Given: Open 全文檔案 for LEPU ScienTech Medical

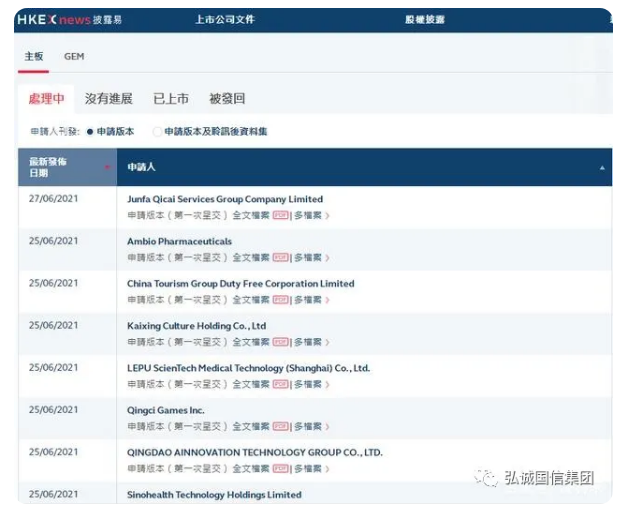Looking at the screenshot, I should [251, 384].
